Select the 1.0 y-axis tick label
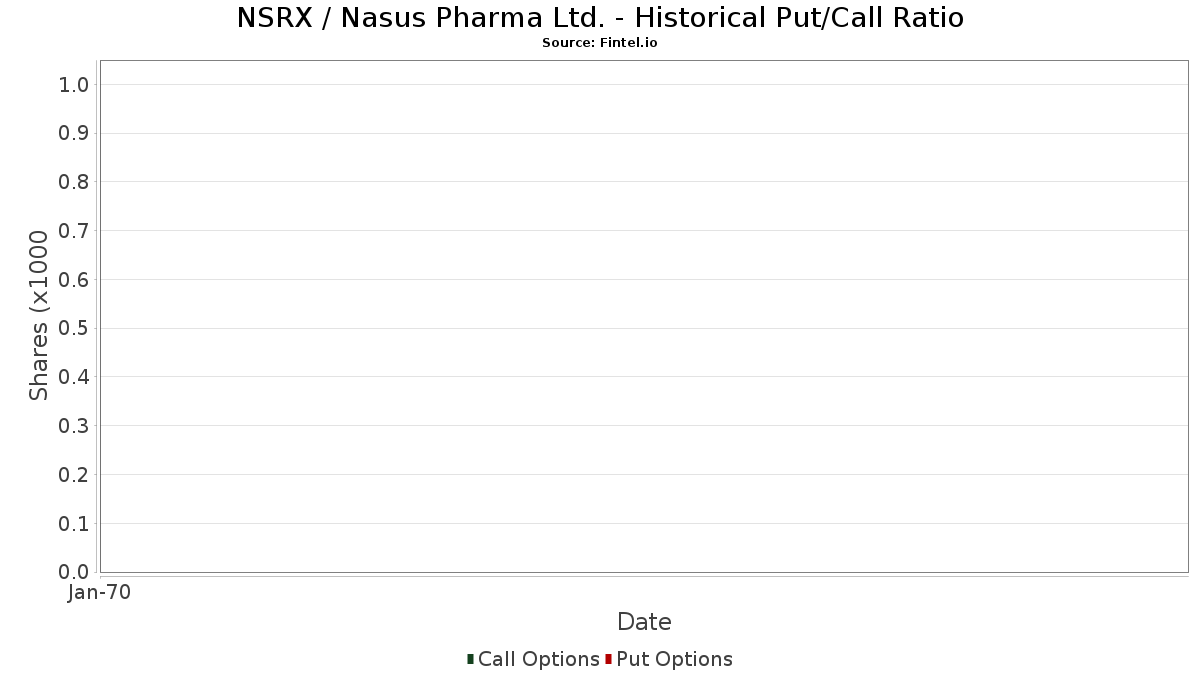 74,85
